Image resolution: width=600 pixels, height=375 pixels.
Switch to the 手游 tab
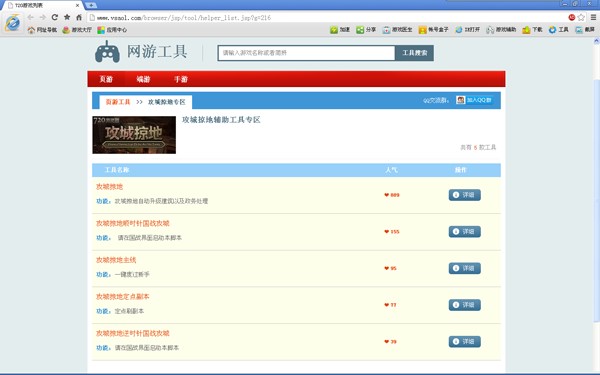181,79
